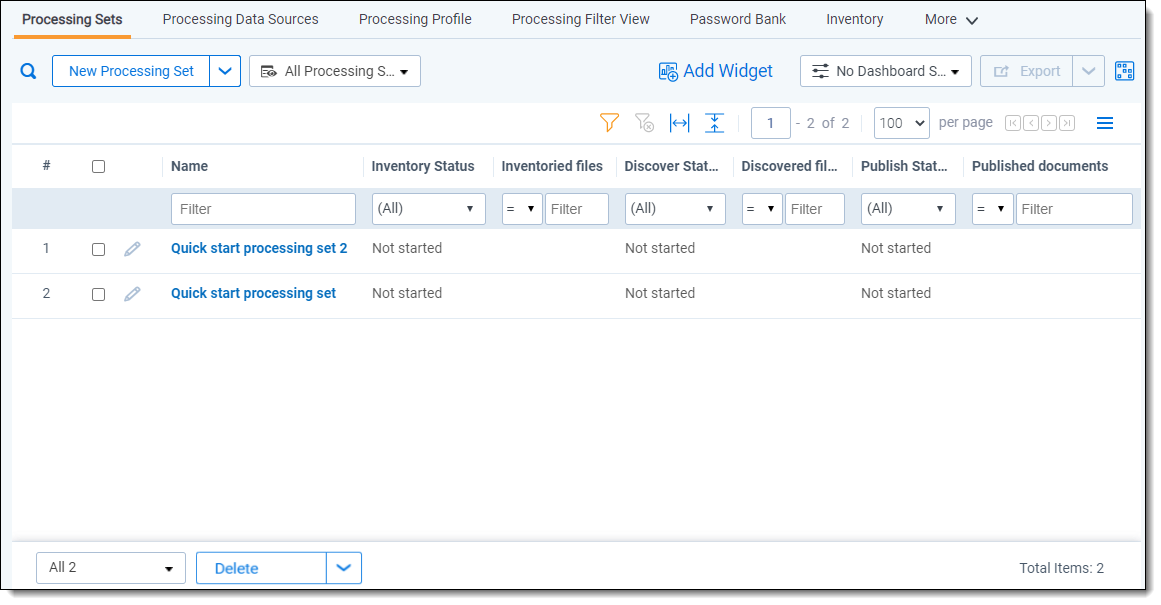Open the 100 per page dropdown

pos(901,123)
